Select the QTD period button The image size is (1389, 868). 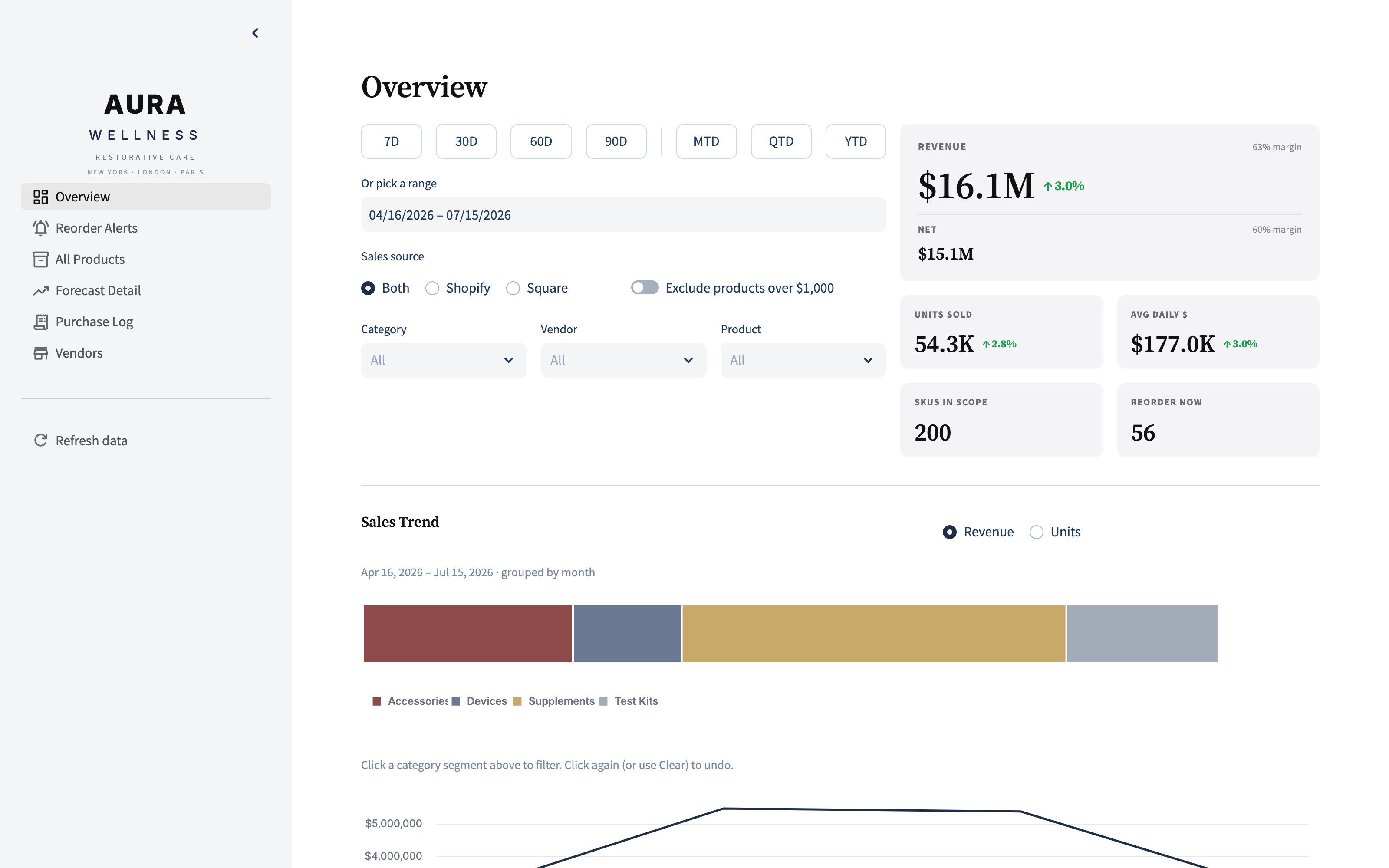coord(780,141)
